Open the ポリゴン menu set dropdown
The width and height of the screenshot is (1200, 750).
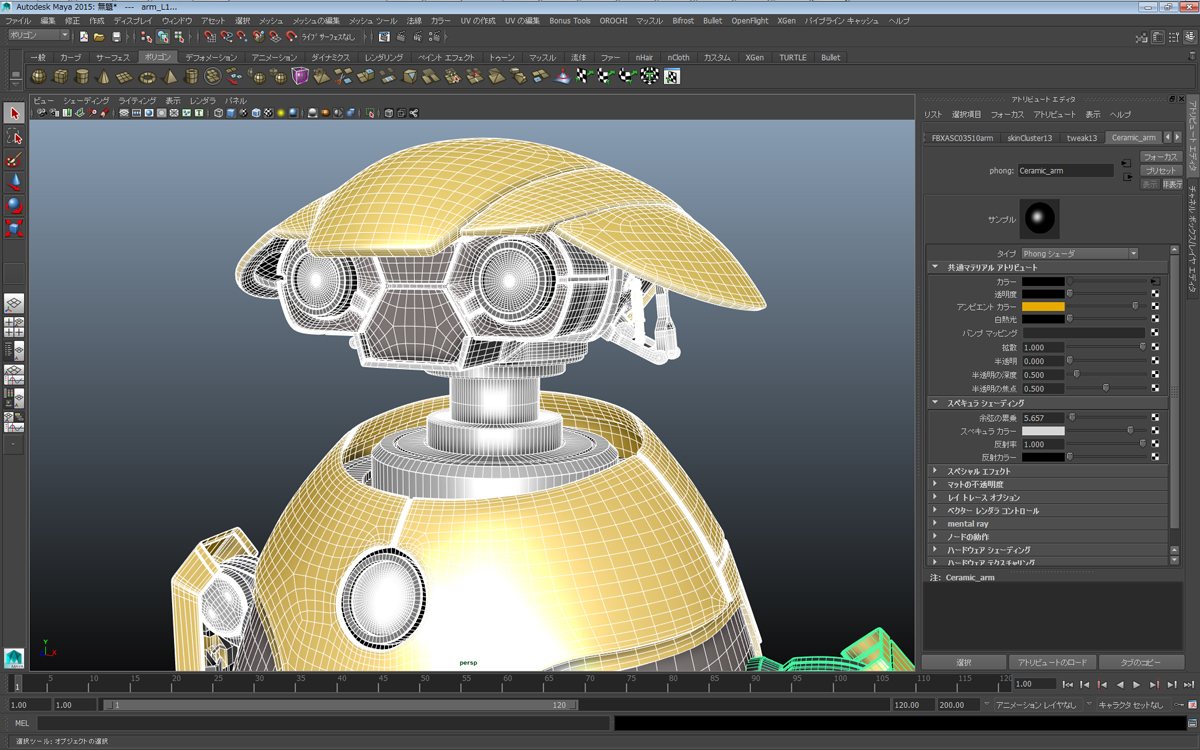[x=39, y=36]
